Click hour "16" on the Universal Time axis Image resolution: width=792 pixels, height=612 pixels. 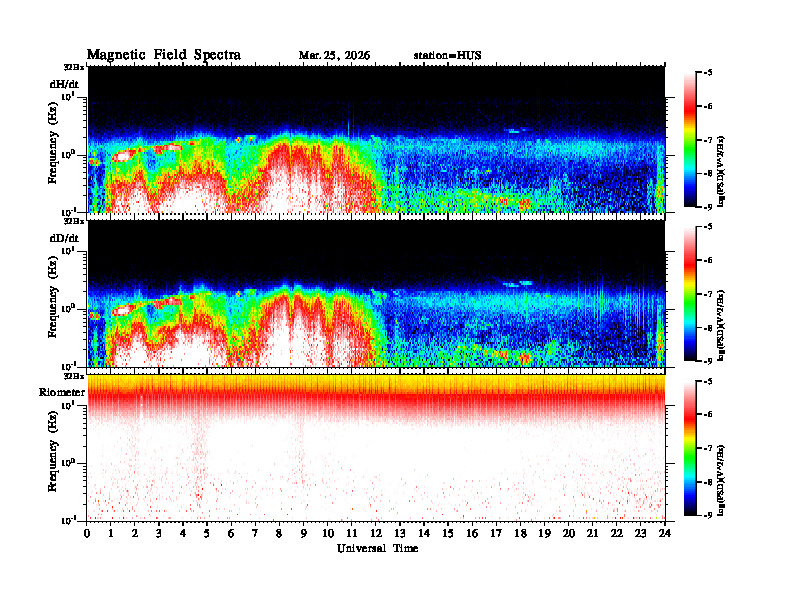coord(472,533)
